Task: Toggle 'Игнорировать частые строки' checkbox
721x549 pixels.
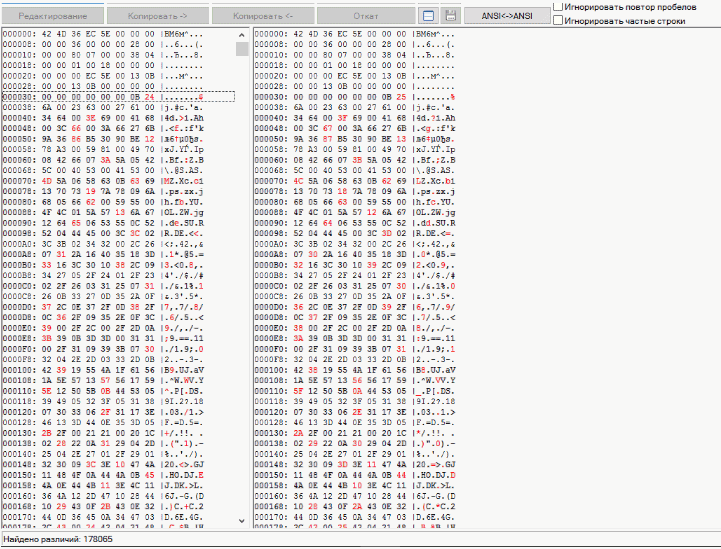Action: (x=558, y=20)
